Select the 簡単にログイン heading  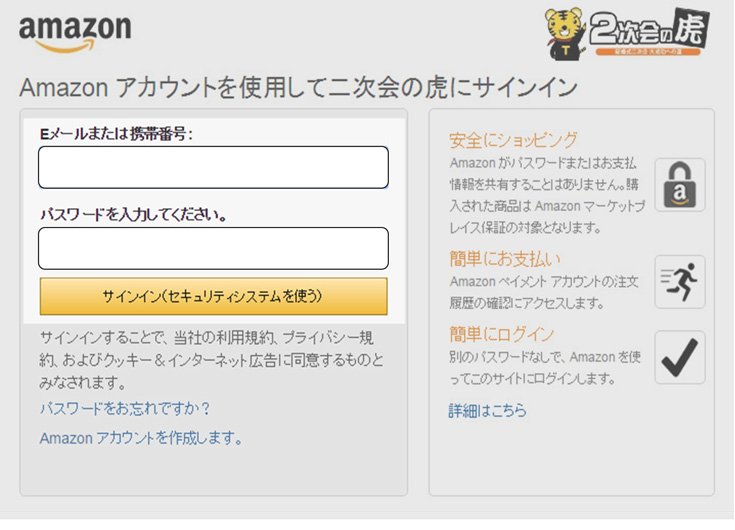point(501,334)
